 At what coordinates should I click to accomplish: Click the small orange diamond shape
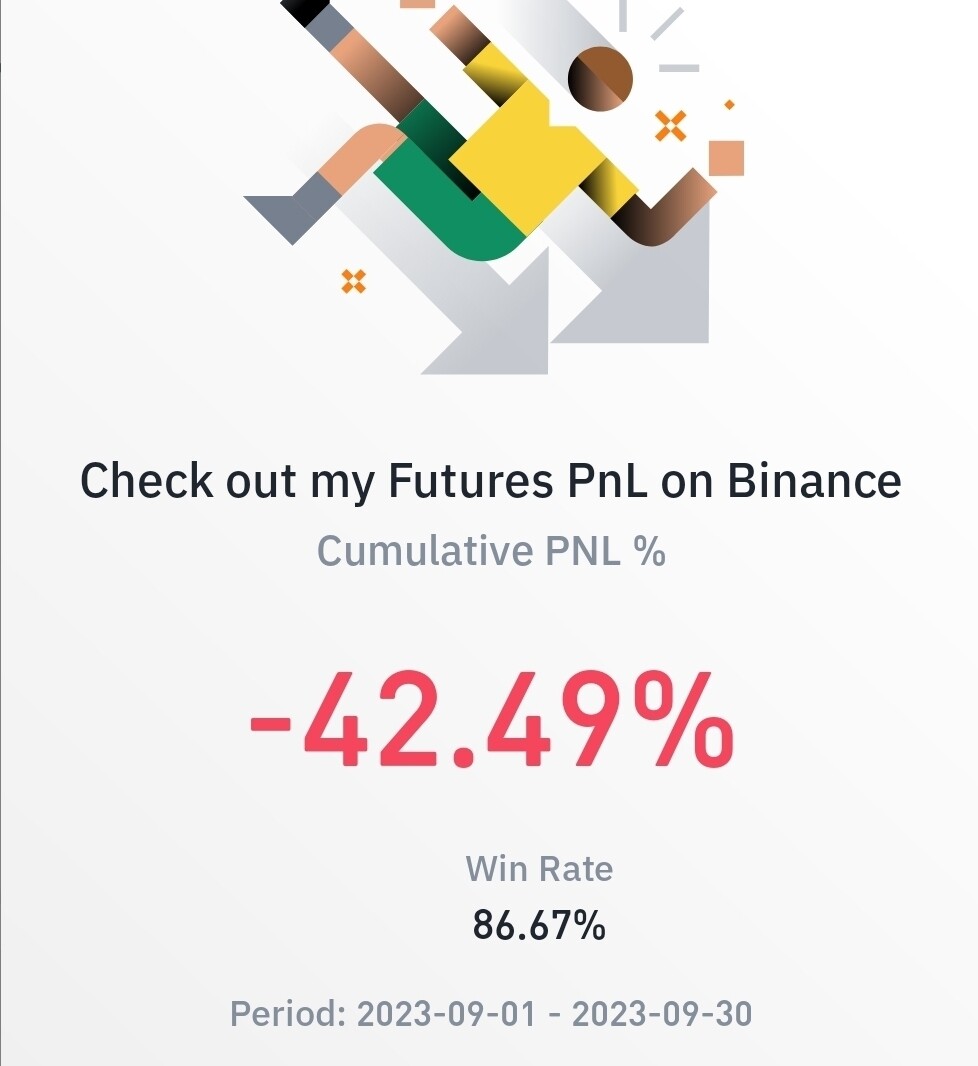tap(729, 104)
